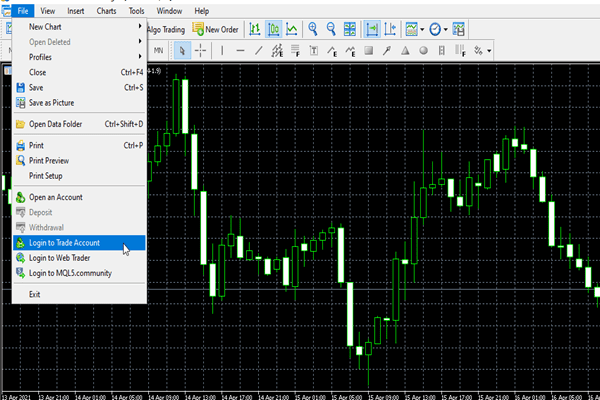Image resolution: width=600 pixels, height=400 pixels.
Task: Select Save as Picture menu entry
Action: pyautogui.click(x=54, y=102)
